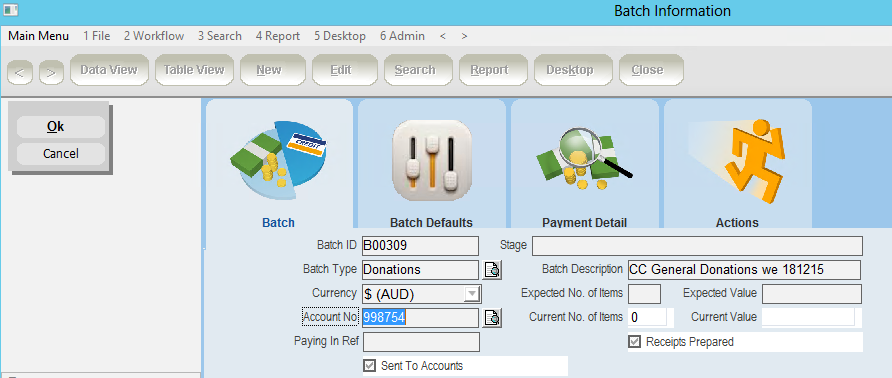Toggle the Receipts Prepared checkbox
This screenshot has height=378, width=892.
click(634, 342)
